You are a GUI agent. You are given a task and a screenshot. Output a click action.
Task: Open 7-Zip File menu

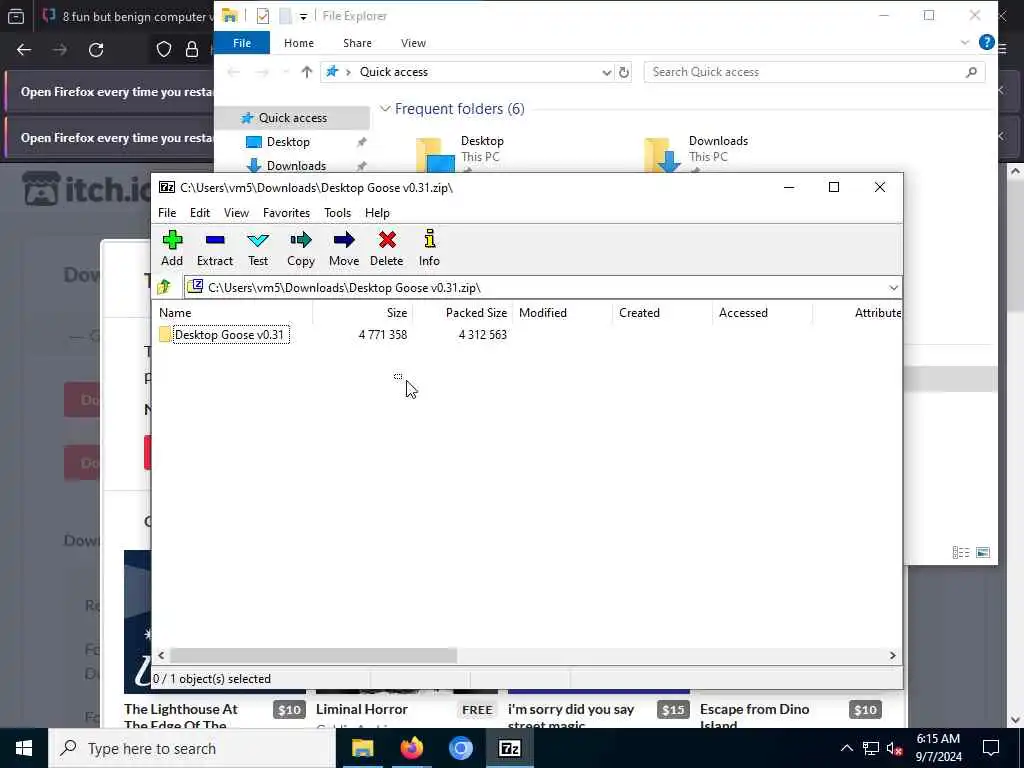(167, 213)
